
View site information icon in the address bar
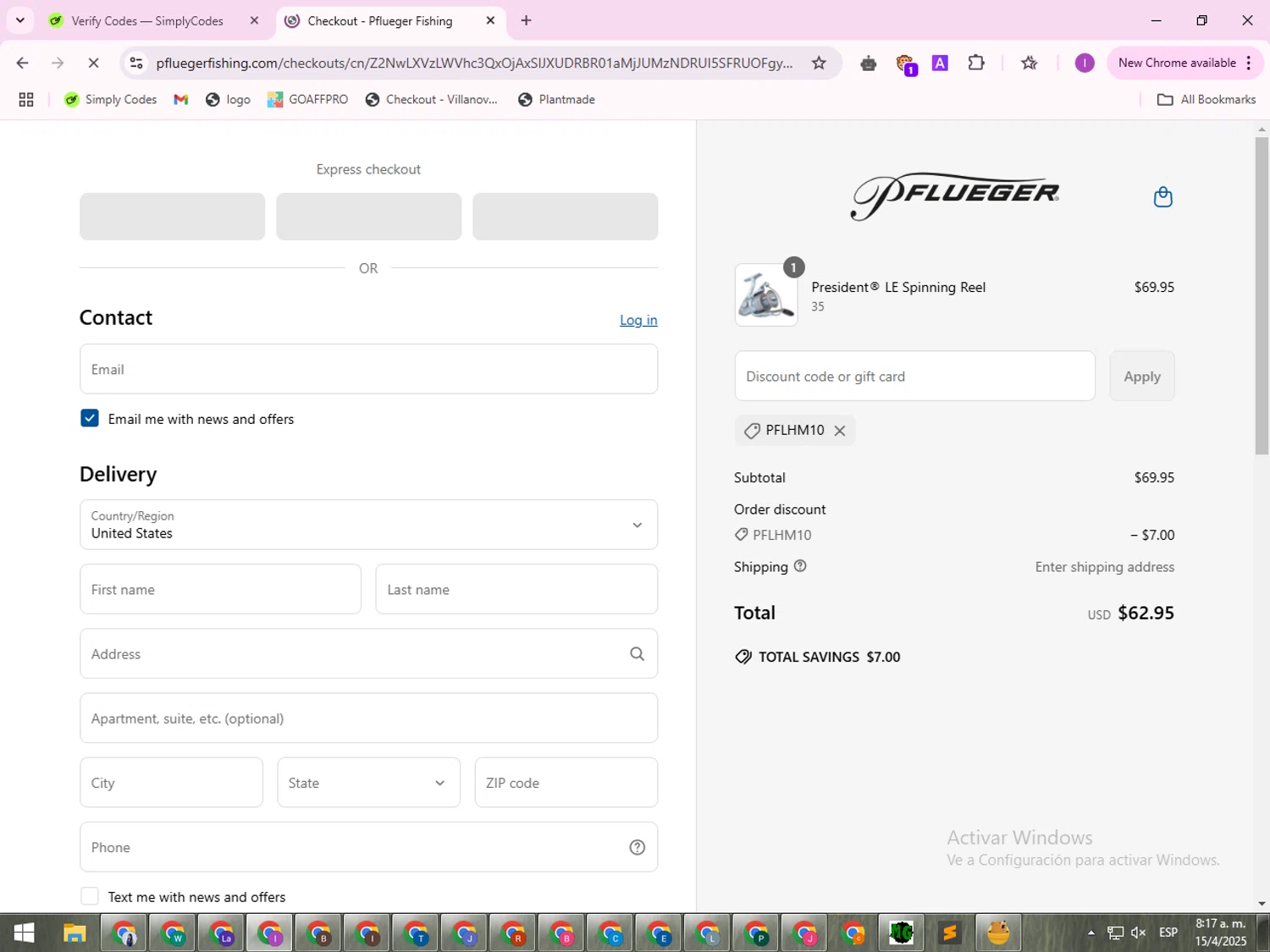click(x=136, y=63)
